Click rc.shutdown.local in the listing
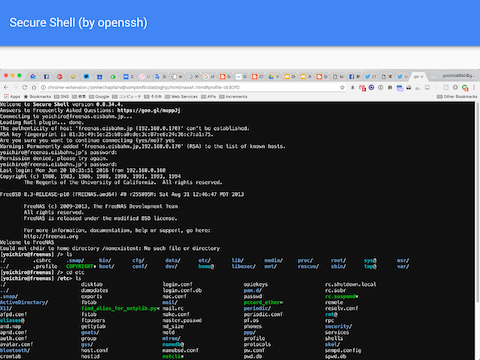480x360 pixels. 351,284
